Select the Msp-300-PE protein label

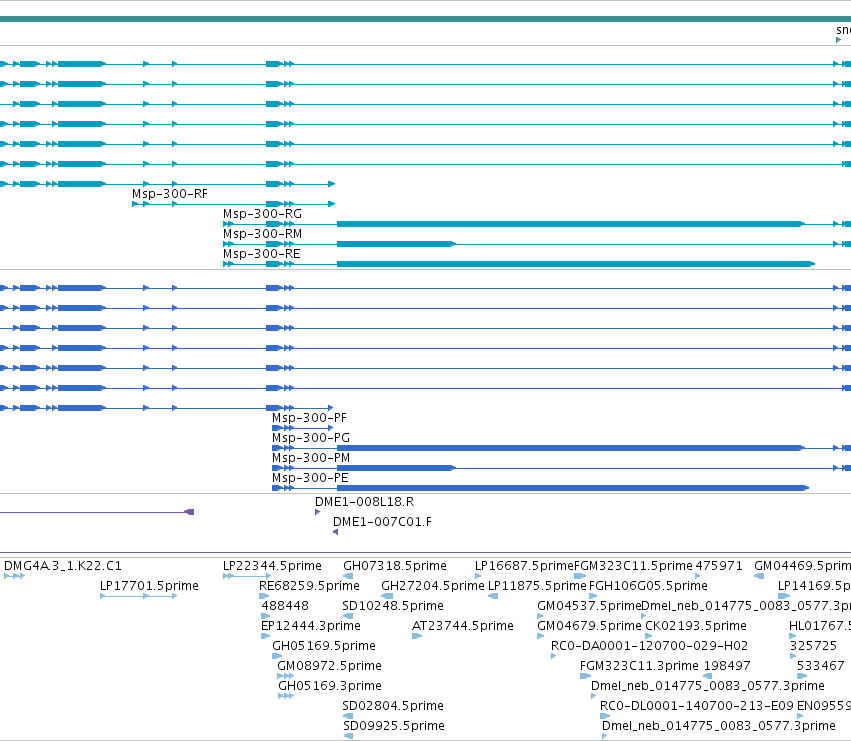tap(310, 478)
